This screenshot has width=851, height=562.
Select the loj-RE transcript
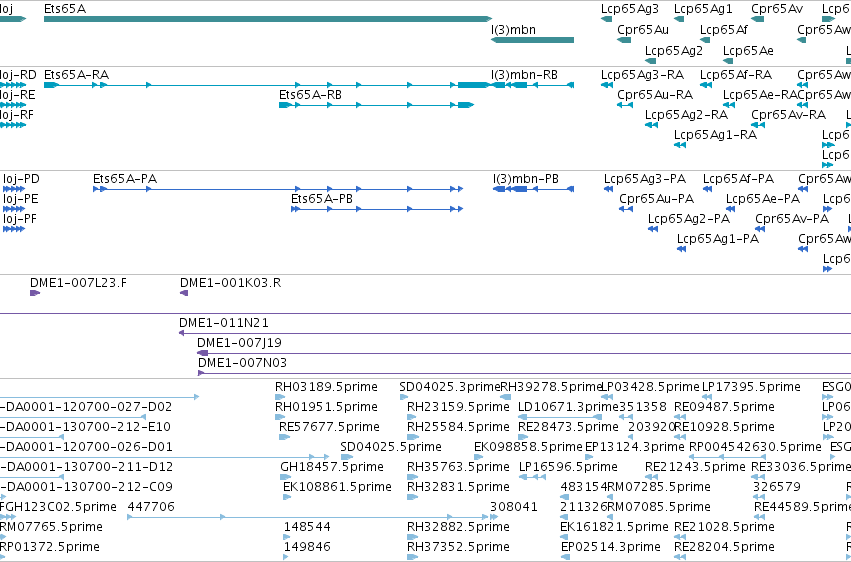pyautogui.click(x=13, y=105)
